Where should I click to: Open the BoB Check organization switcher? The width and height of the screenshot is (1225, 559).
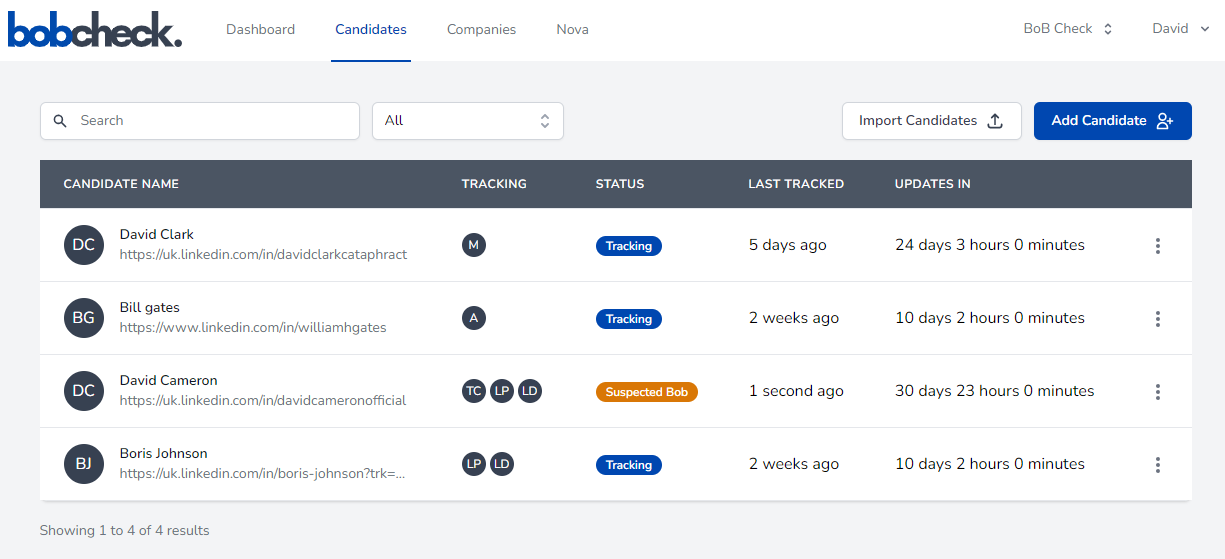(x=1067, y=29)
